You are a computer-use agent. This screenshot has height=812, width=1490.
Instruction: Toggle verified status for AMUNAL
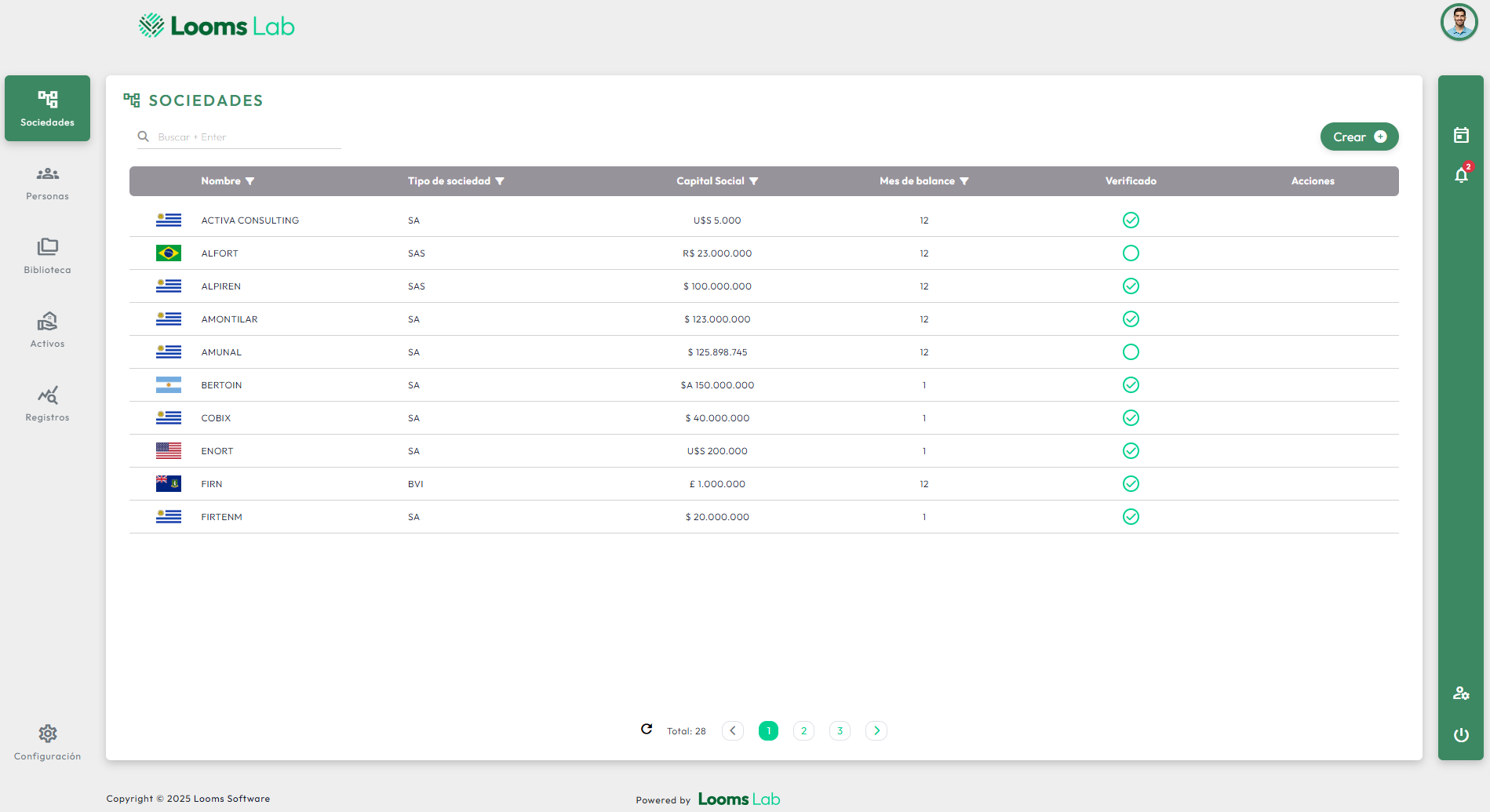point(1131,352)
